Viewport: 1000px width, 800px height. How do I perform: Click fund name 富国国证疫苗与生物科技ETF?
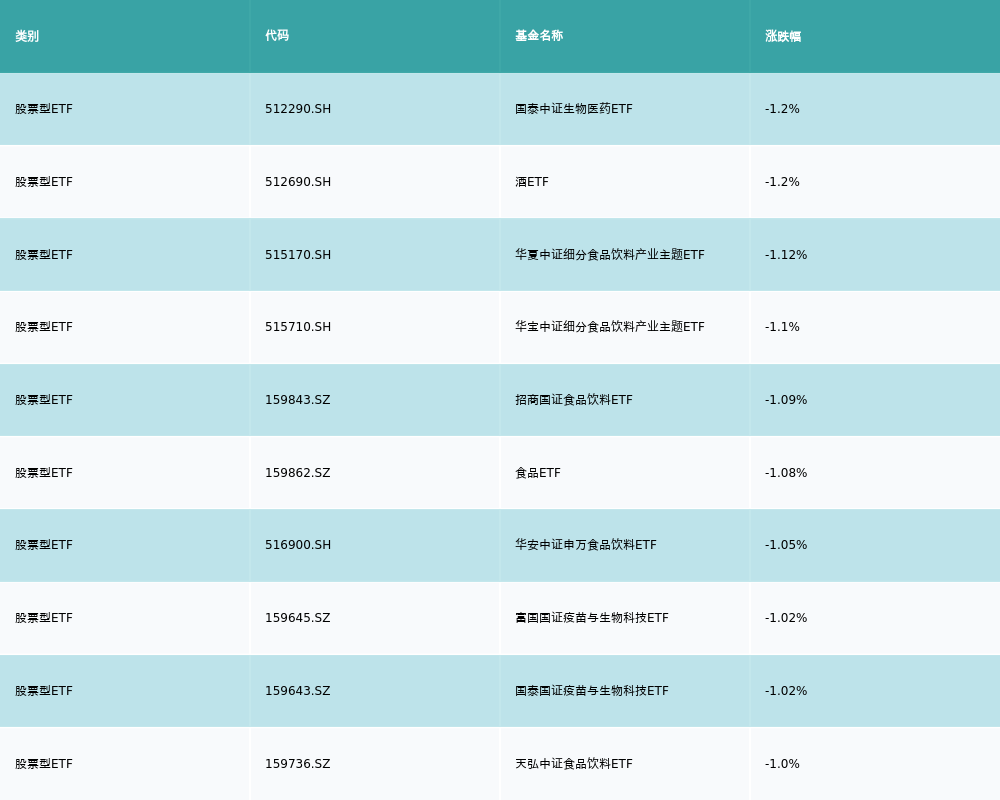click(592, 618)
